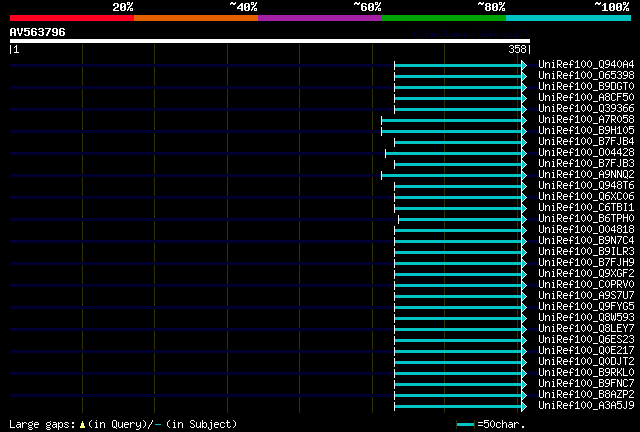The image size is (640, 432).
Task: Click the cyan ~100% identity color band
Action: pyautogui.click(x=569, y=18)
